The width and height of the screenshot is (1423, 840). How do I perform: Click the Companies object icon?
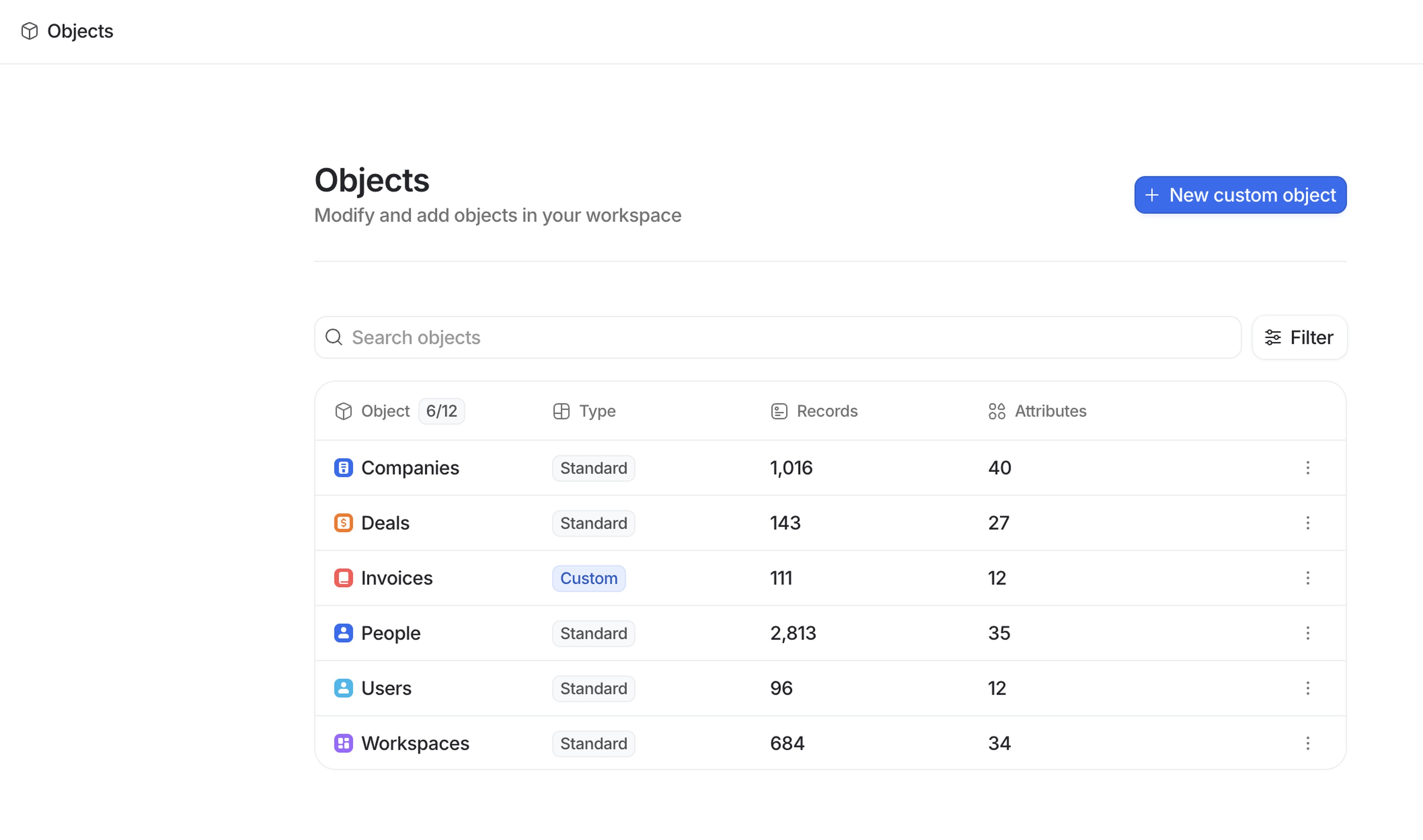point(343,467)
